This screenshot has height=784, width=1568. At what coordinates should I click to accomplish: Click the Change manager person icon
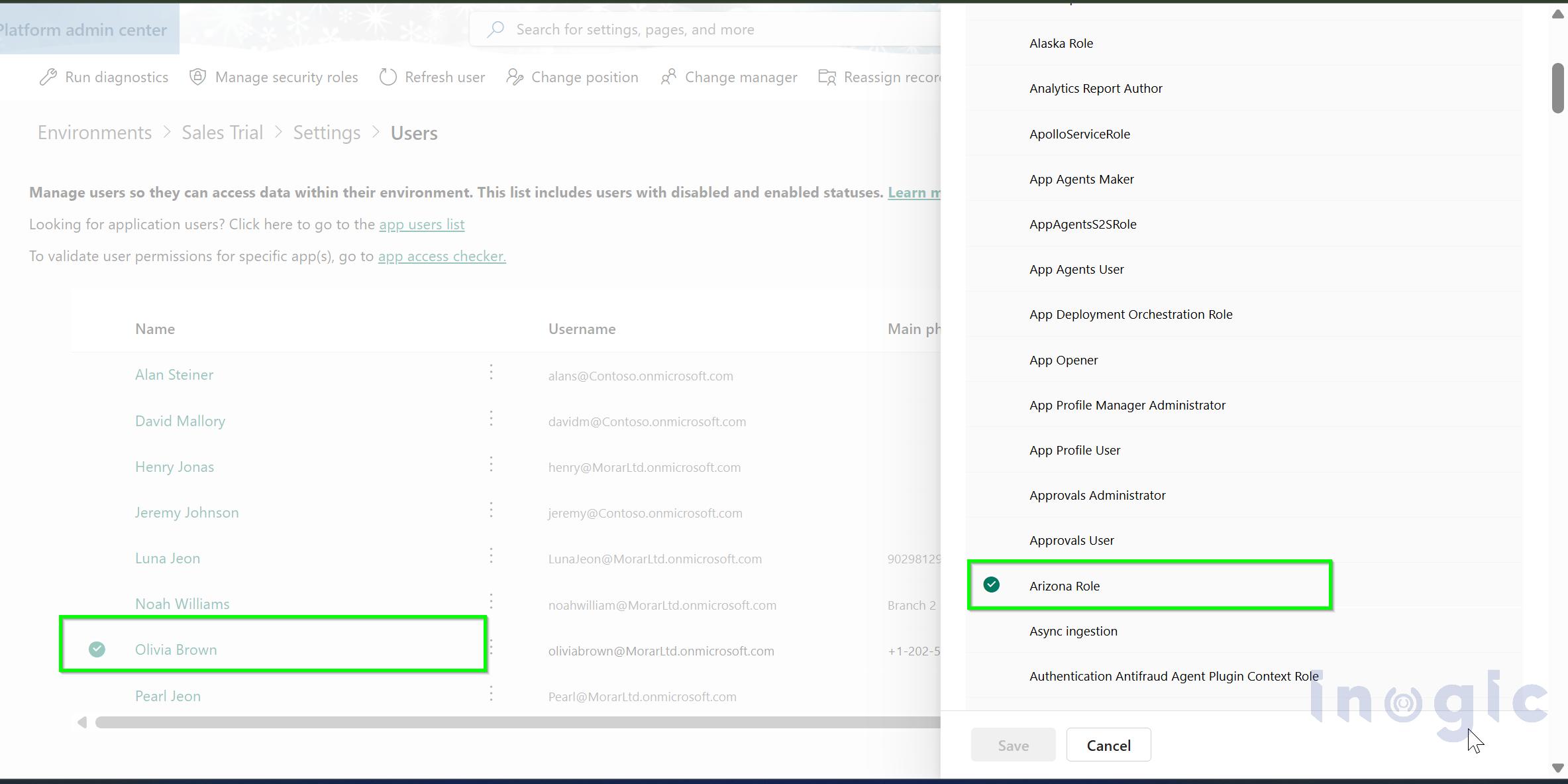pos(668,77)
